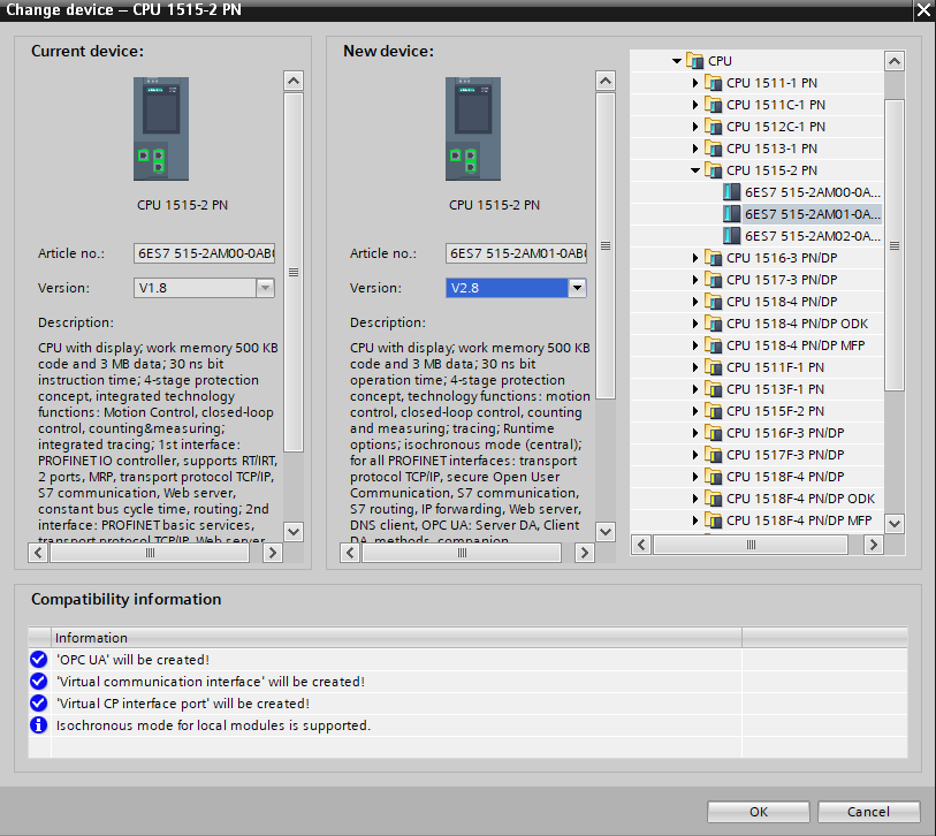Click OK to confirm device change
936x836 pixels.
click(759, 812)
